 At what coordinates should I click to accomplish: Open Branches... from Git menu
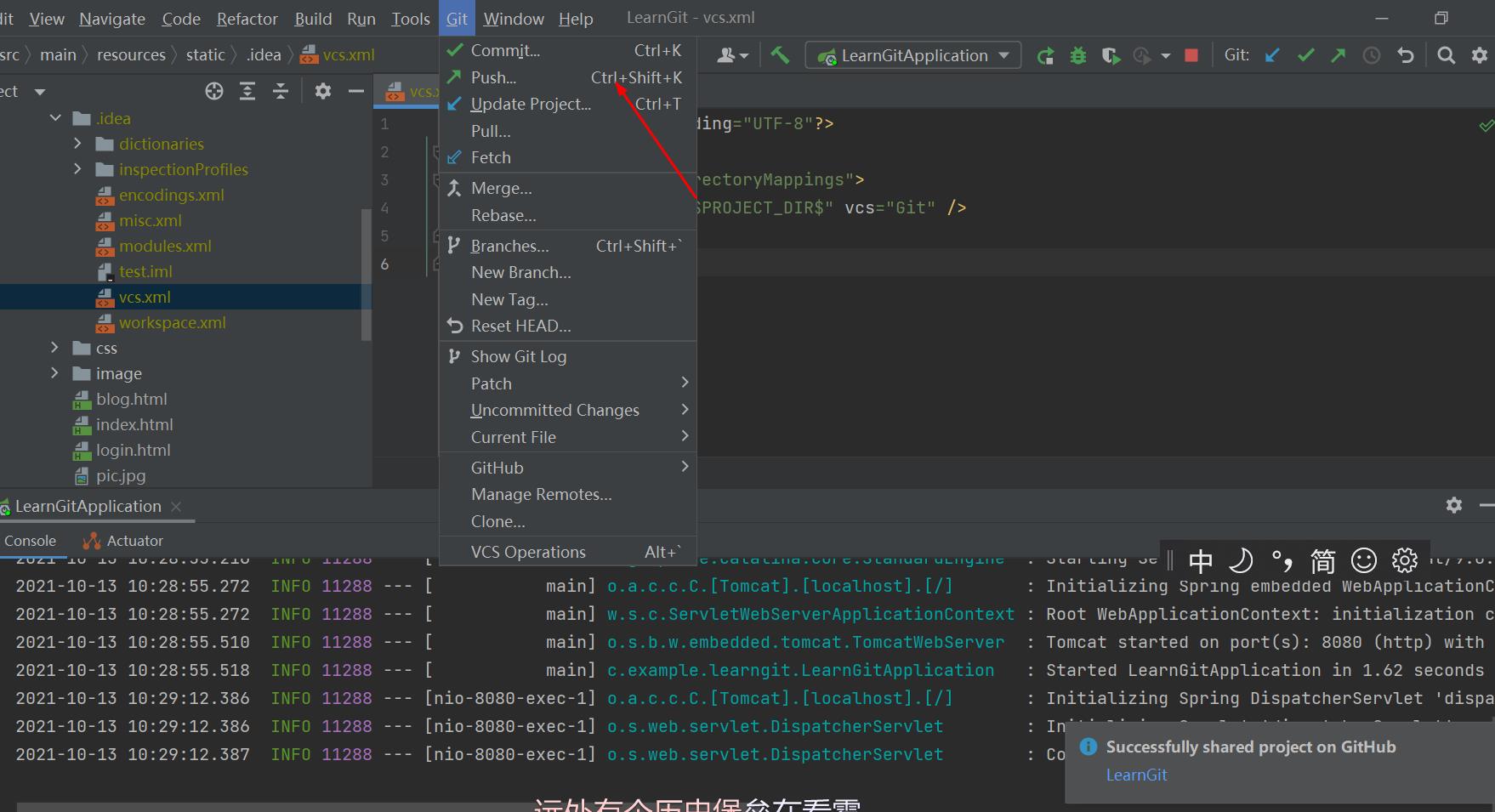pyautogui.click(x=568, y=246)
